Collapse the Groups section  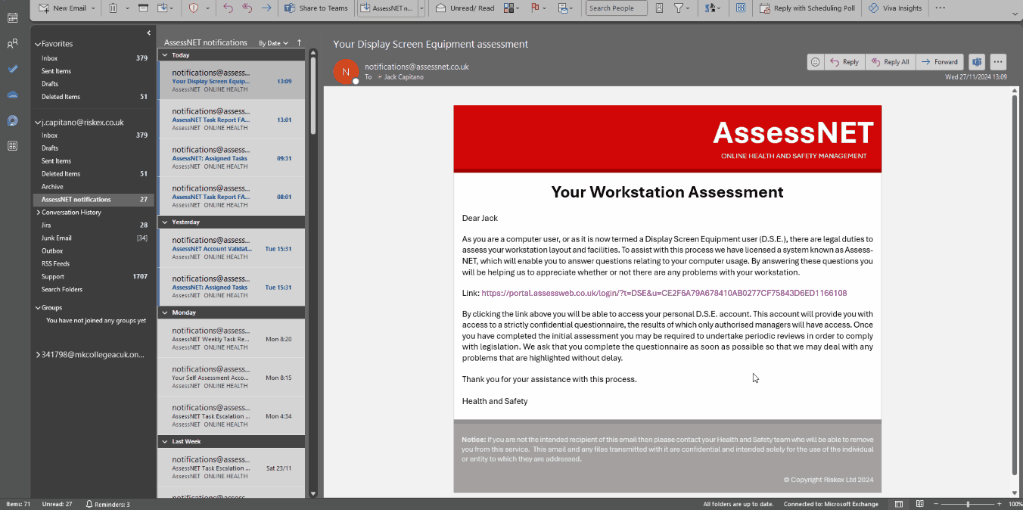pyautogui.click(x=37, y=308)
